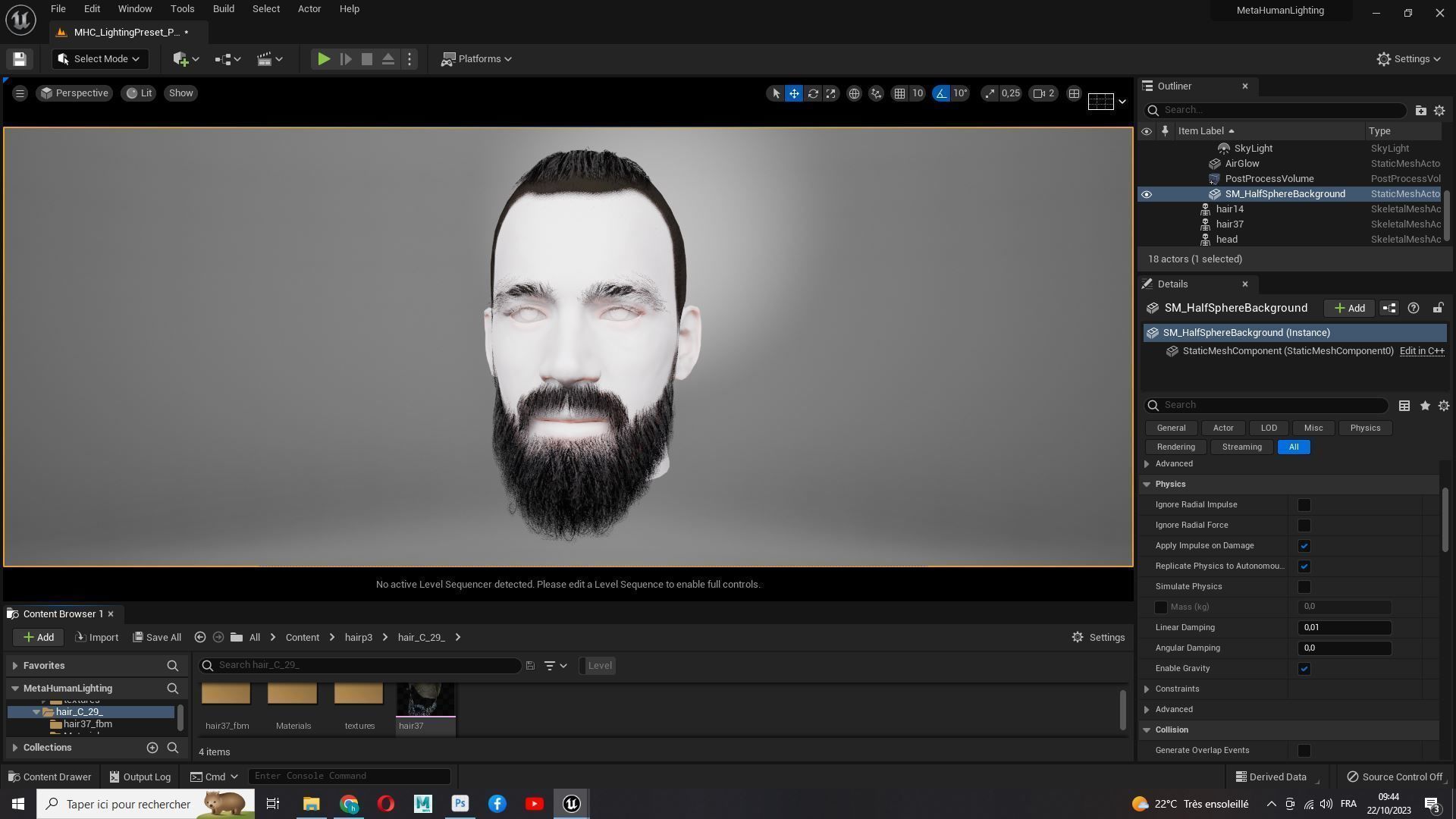Screen dimensions: 1456x819
Task: Toggle grid snapping icon in viewport
Action: tap(899, 93)
